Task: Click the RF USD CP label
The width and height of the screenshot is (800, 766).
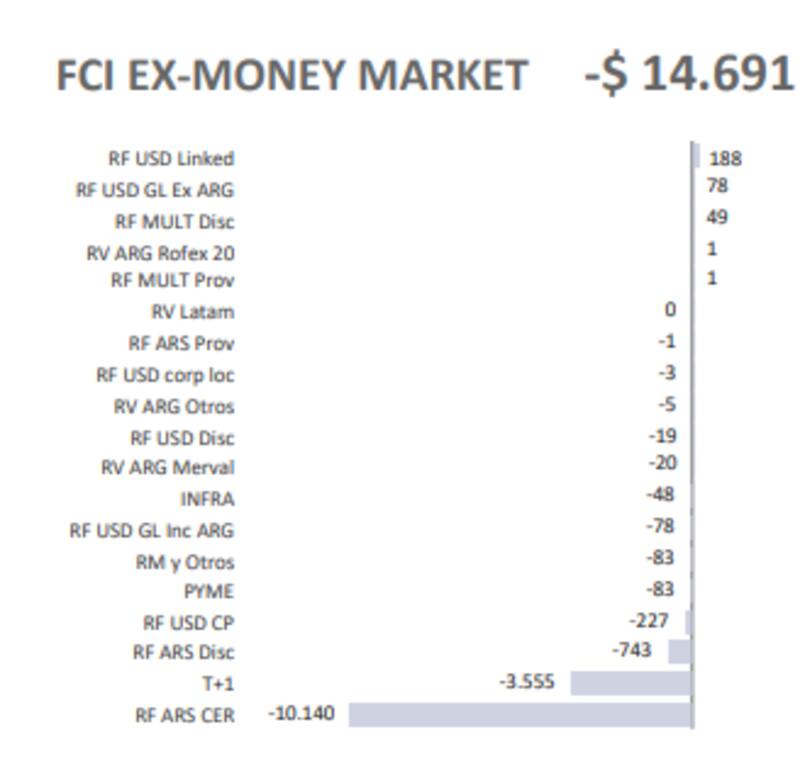Action: tap(188, 623)
